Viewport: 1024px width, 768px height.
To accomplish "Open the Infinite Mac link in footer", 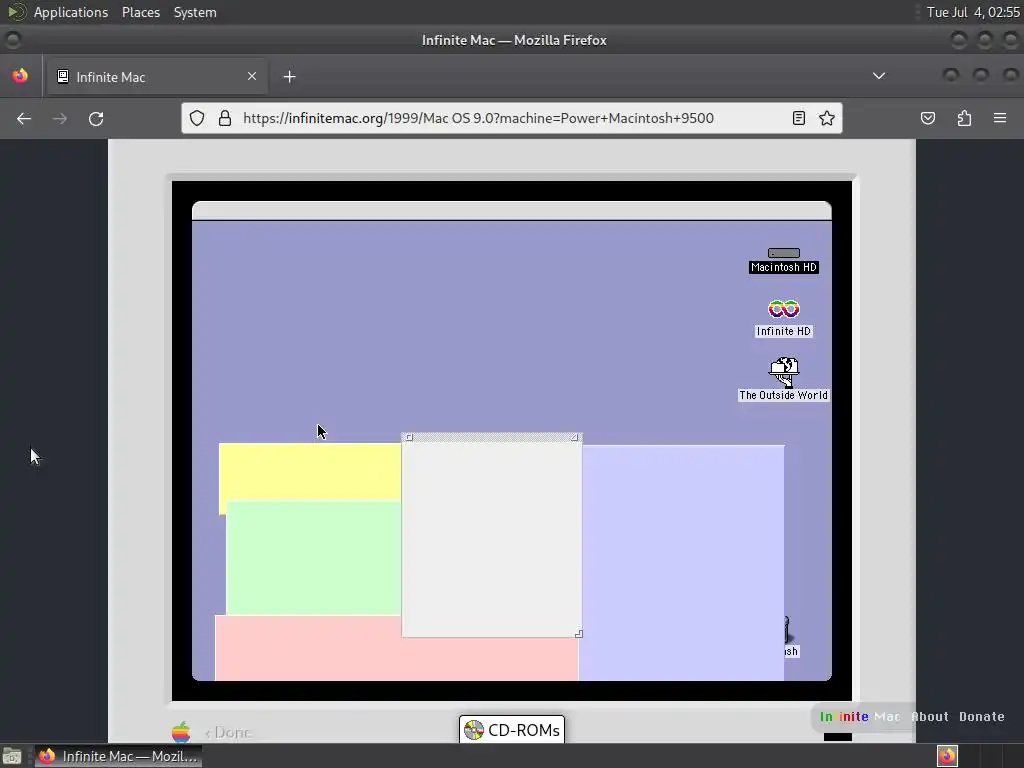I will (x=860, y=716).
